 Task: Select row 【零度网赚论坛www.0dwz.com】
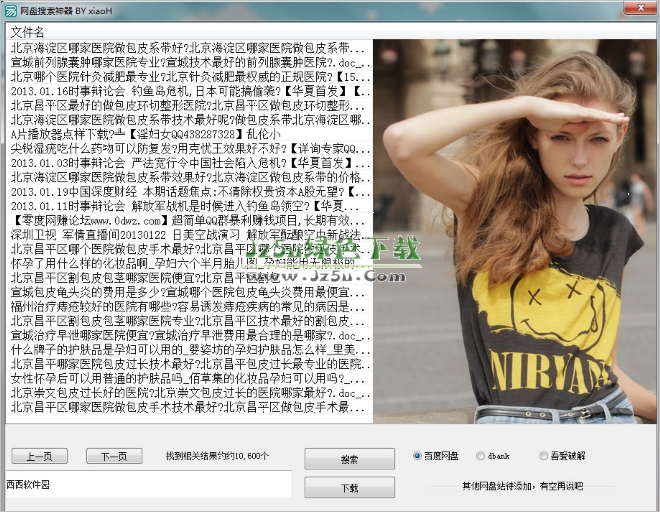click(x=189, y=221)
